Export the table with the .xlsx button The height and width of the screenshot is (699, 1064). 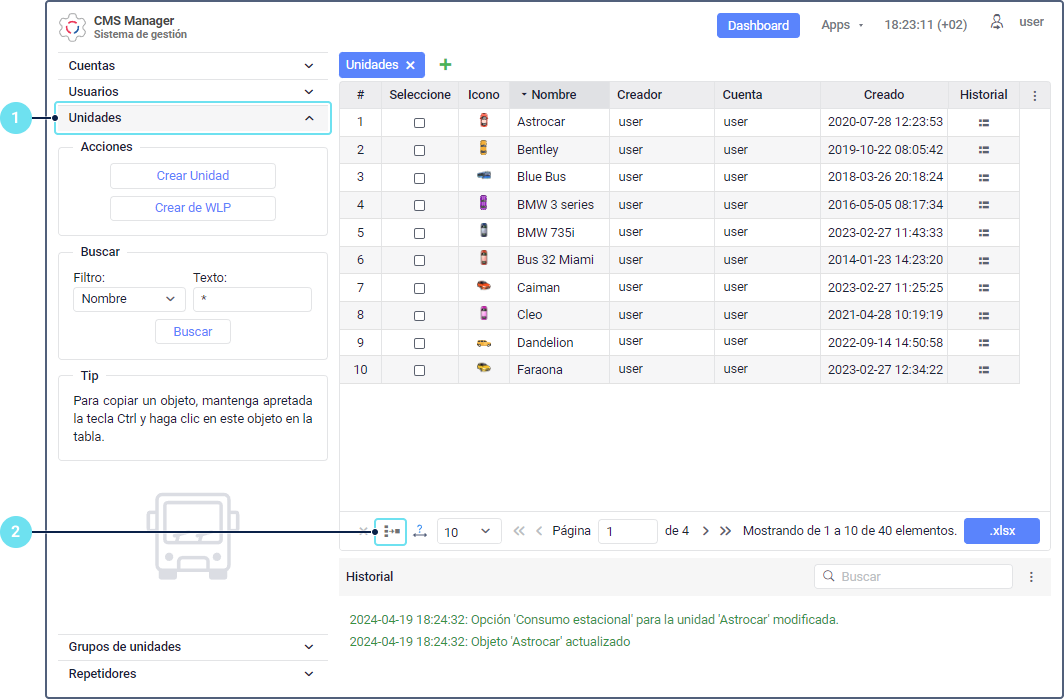click(x=1001, y=531)
